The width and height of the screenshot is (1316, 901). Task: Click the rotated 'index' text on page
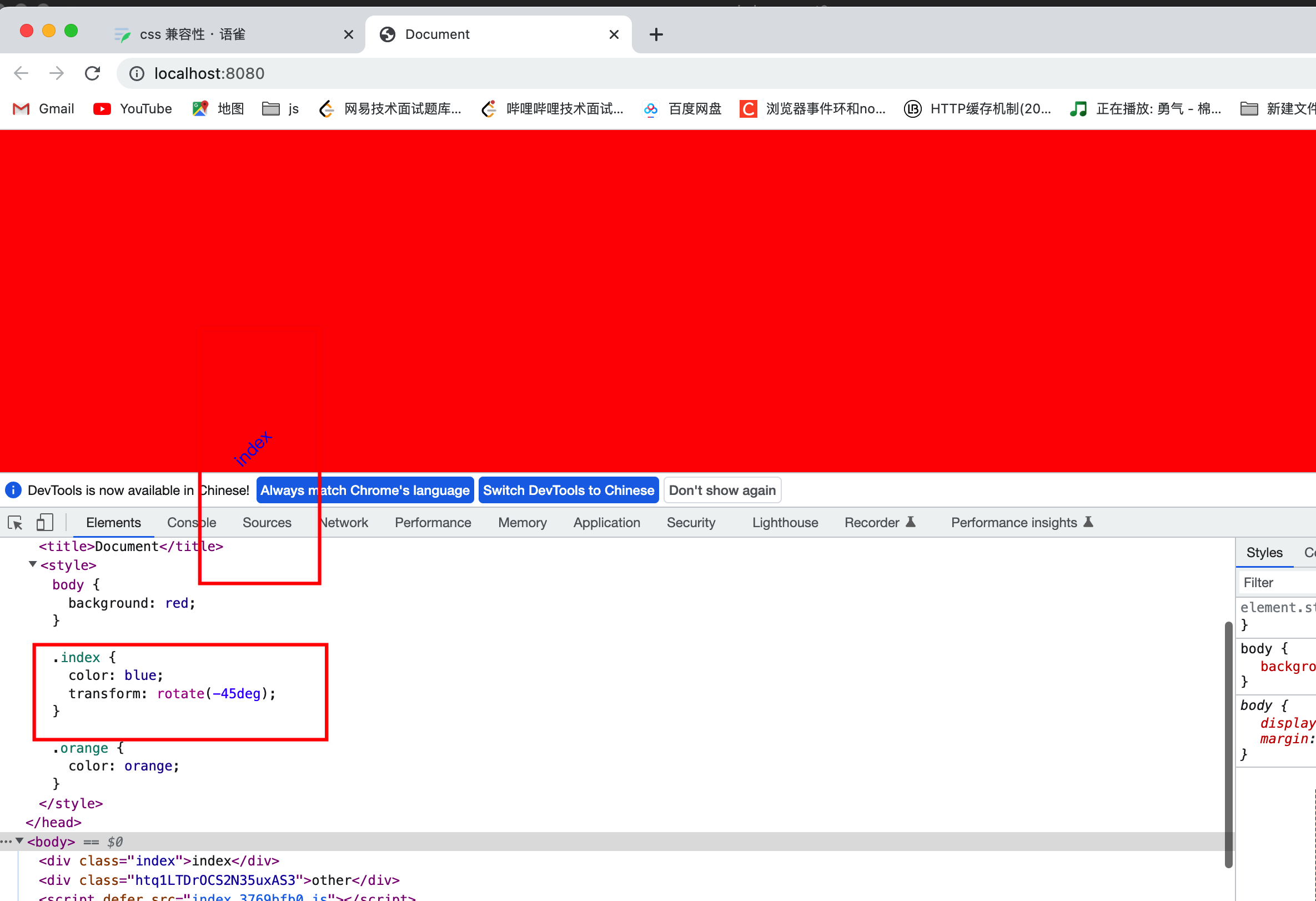253,448
